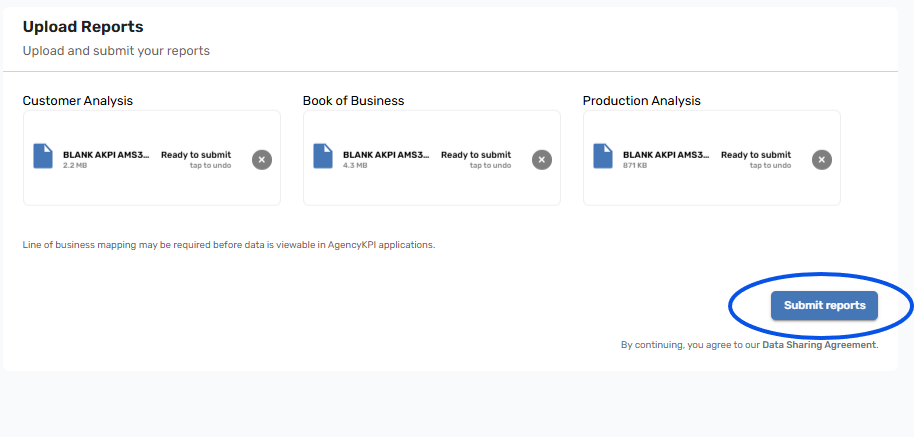Tap to undo under Production Analysis status
The image size is (915, 437).
[770, 166]
